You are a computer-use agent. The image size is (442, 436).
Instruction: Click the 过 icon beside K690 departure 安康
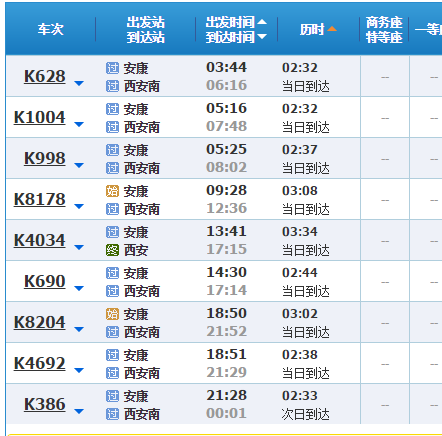112,273
